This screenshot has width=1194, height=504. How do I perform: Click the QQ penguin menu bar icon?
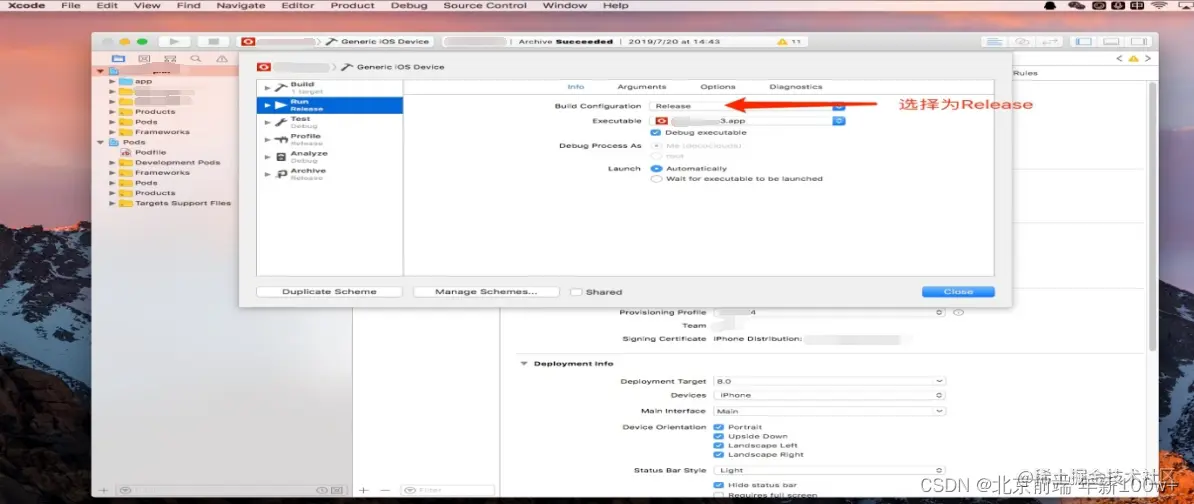[x=1050, y=5]
